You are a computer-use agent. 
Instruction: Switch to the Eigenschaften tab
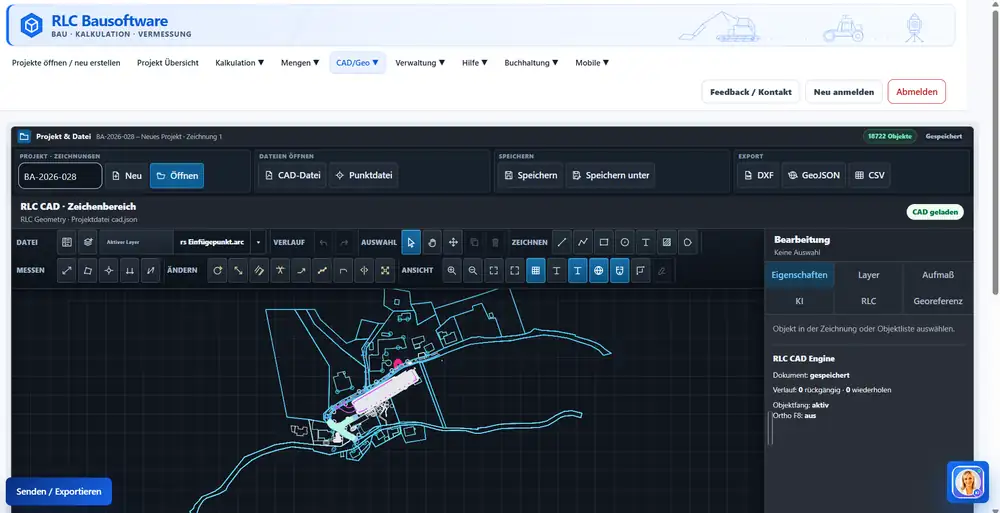pos(799,275)
